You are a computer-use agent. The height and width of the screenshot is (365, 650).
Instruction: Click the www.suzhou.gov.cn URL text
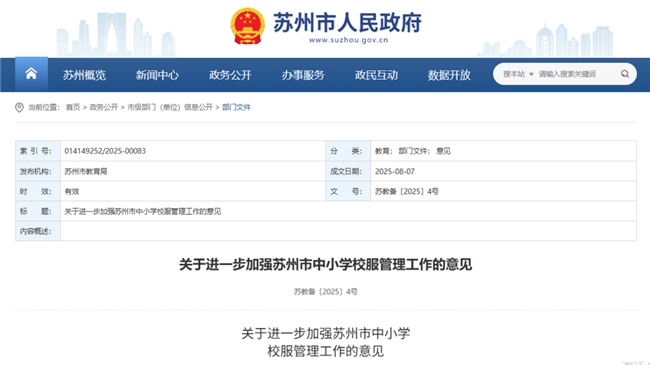pyautogui.click(x=348, y=40)
